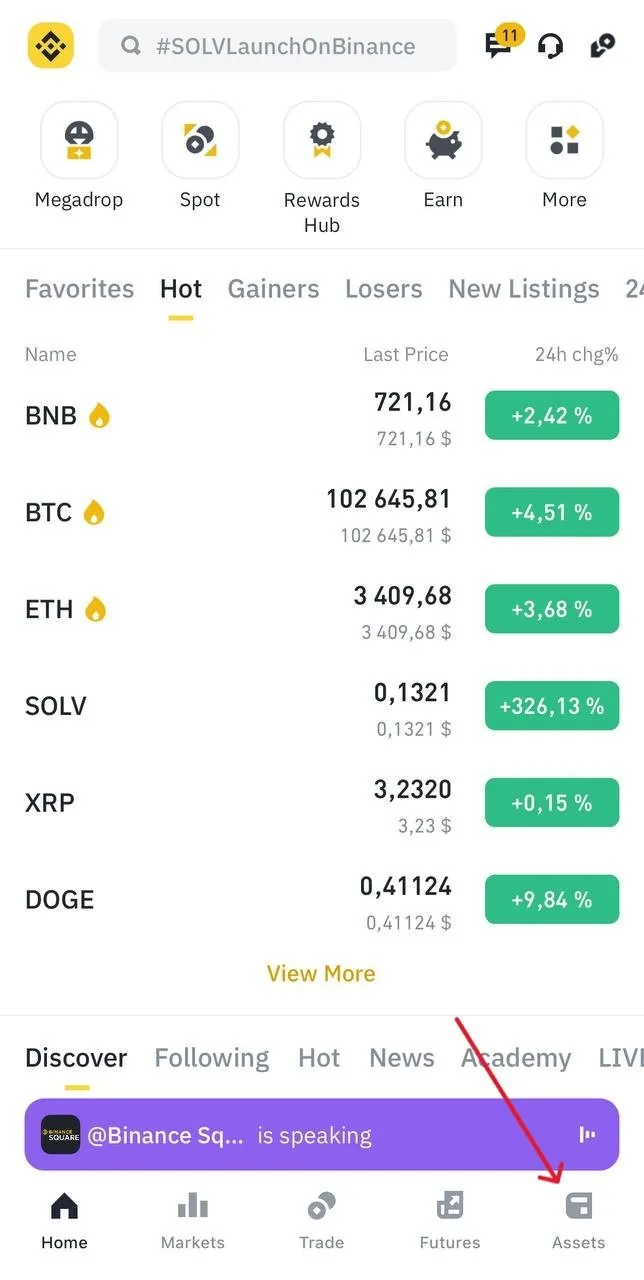
Task: Switch to the News tab
Action: (401, 1058)
